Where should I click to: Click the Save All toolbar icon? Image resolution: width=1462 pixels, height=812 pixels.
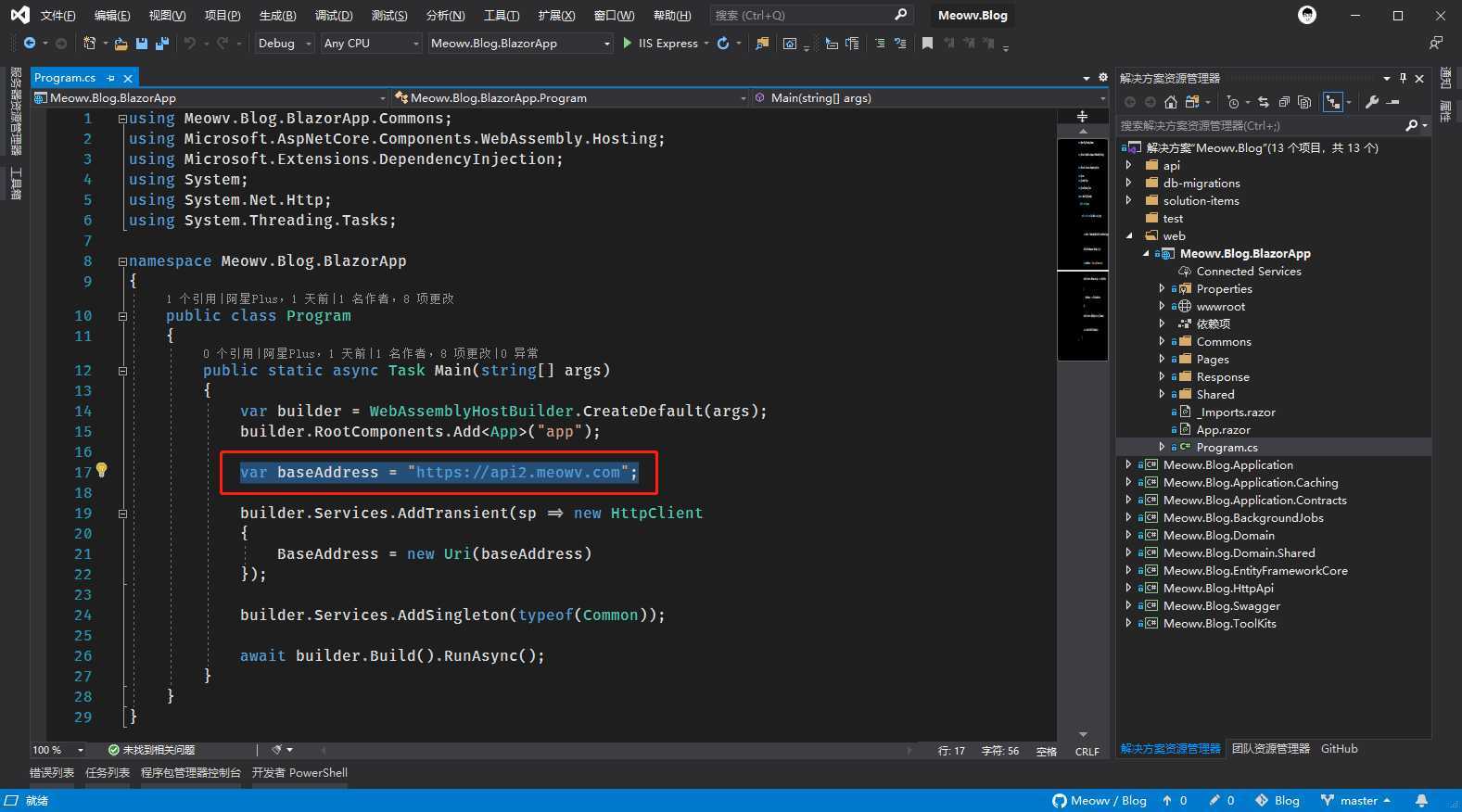coord(162,44)
